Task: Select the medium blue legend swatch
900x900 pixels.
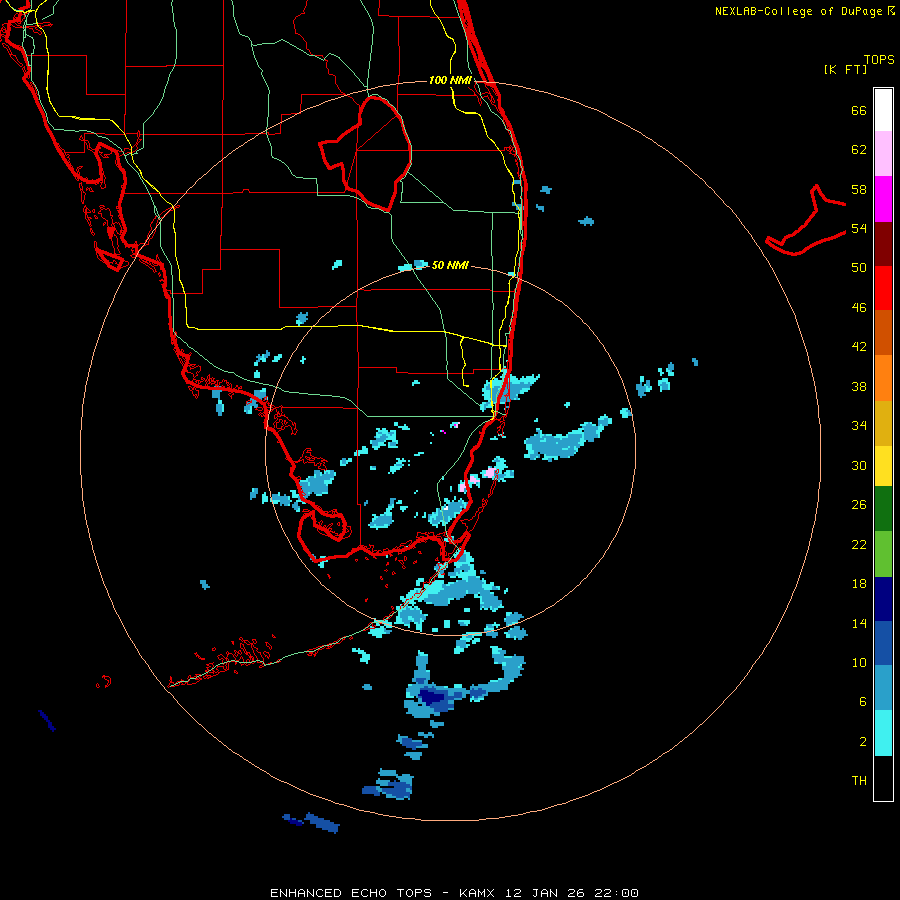Action: [883, 643]
